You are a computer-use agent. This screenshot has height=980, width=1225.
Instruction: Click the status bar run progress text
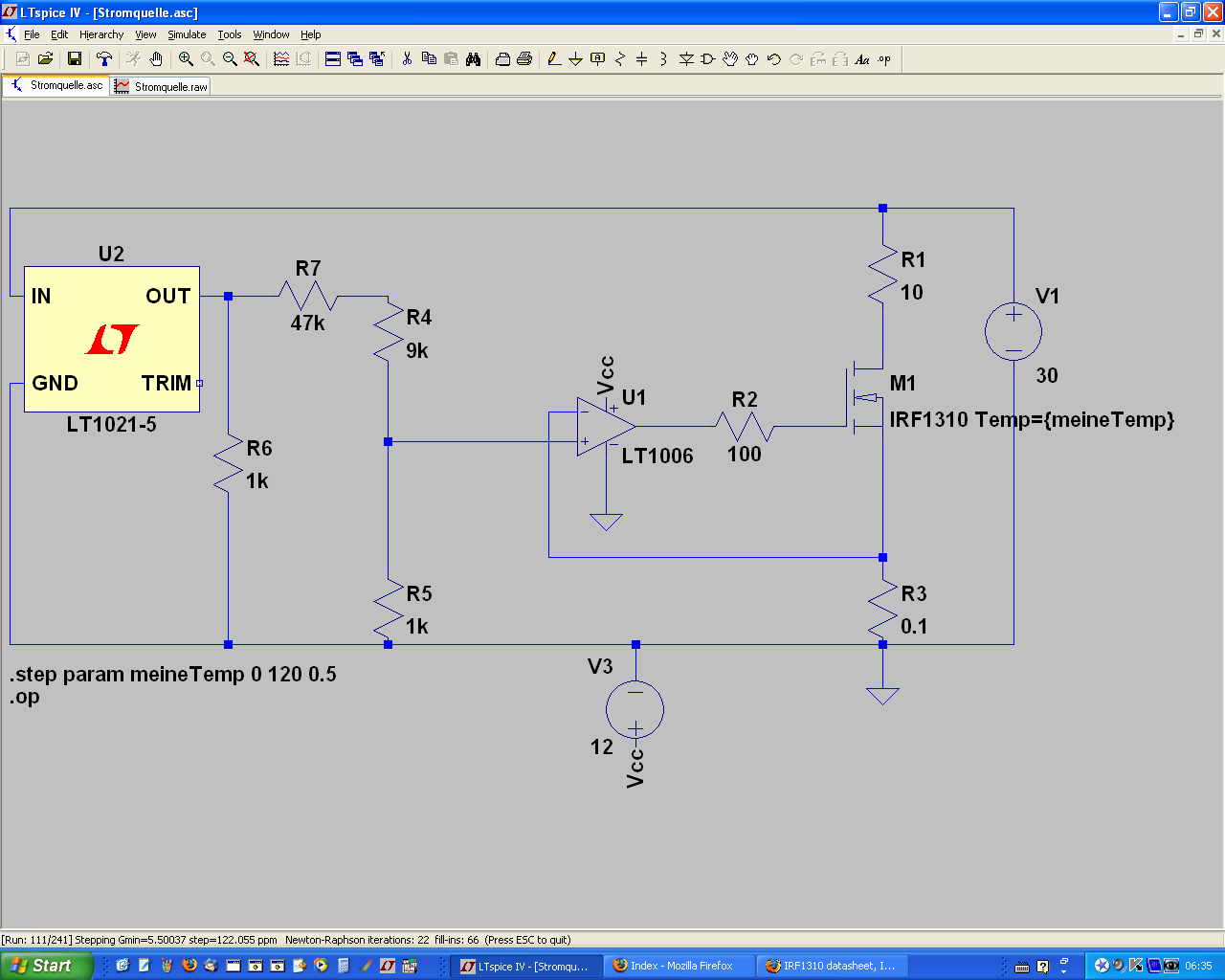coord(285,940)
